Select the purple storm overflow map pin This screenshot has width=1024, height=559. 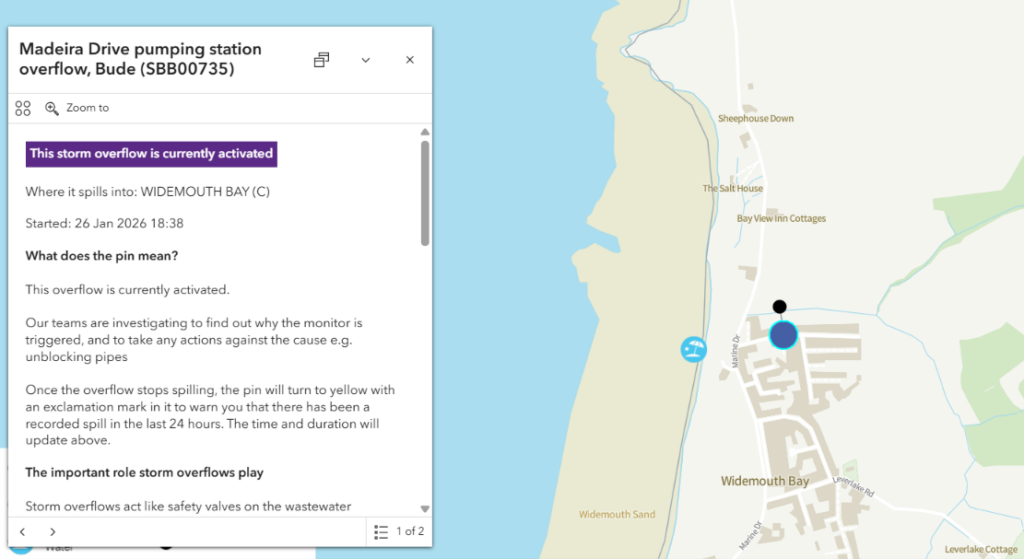(784, 335)
